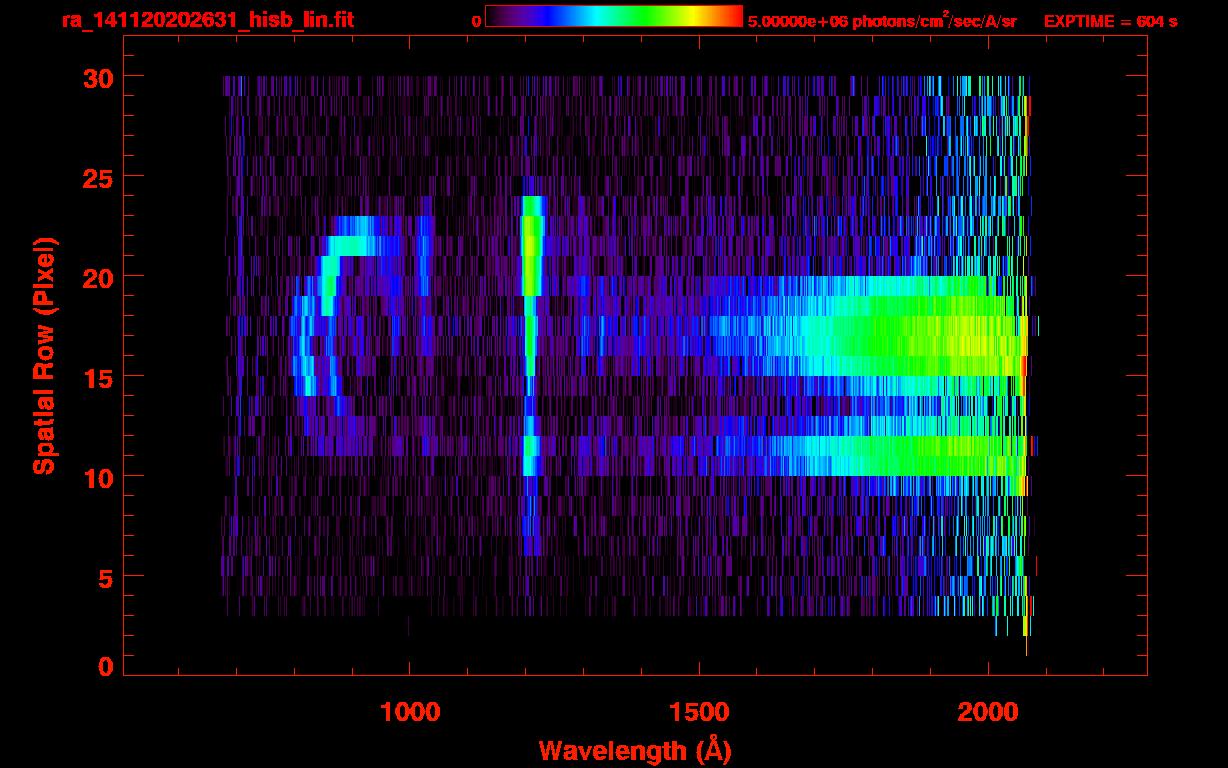This screenshot has width=1228, height=768.
Task: Click the Spatial Row (Pixel) axis label
Action: click(43, 356)
